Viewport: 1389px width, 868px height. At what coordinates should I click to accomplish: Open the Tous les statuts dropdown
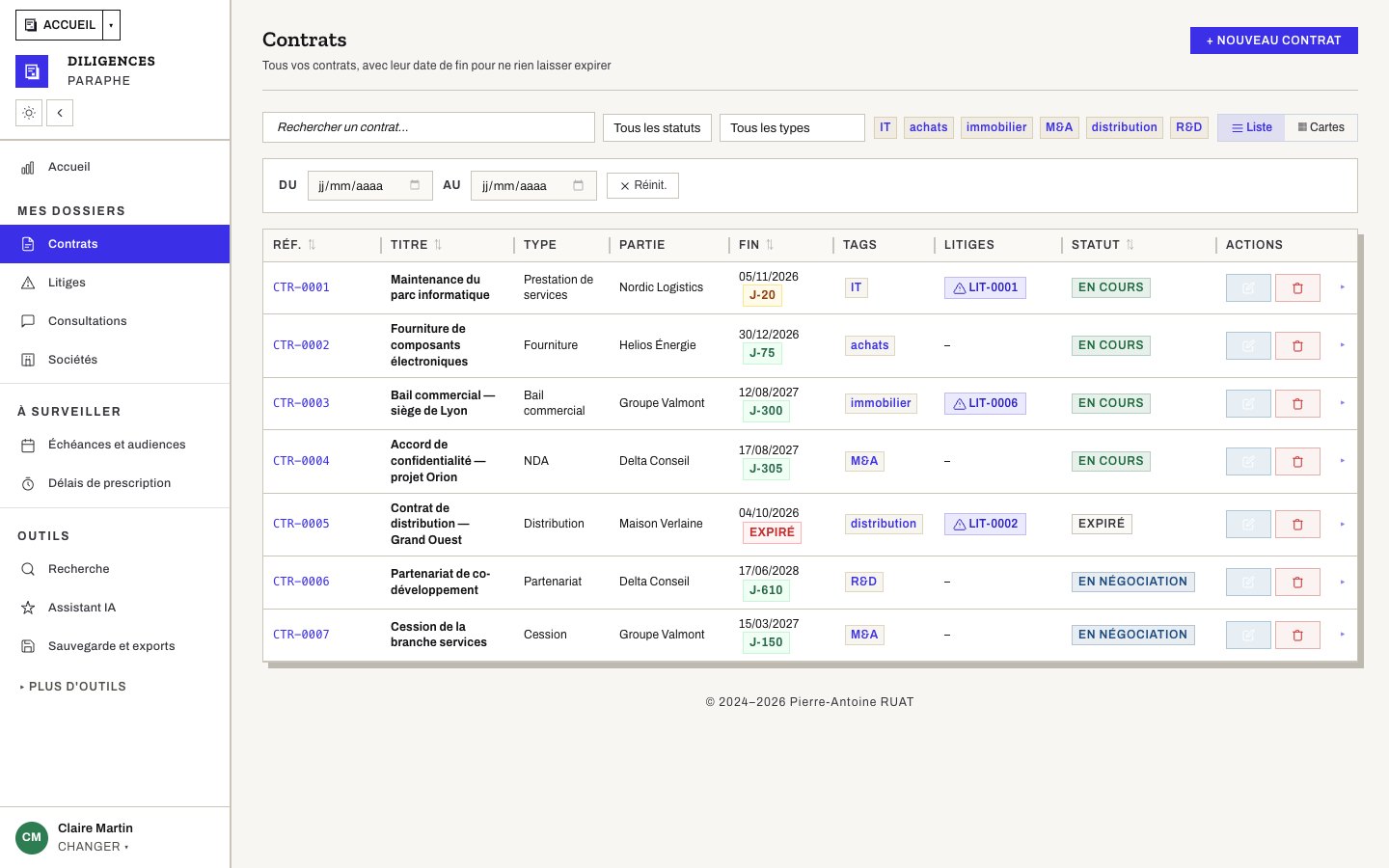pos(657,127)
